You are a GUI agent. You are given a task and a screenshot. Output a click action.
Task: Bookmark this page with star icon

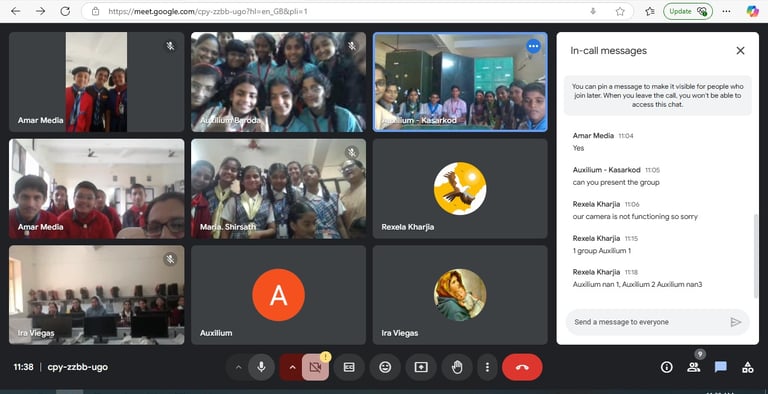[620, 11]
